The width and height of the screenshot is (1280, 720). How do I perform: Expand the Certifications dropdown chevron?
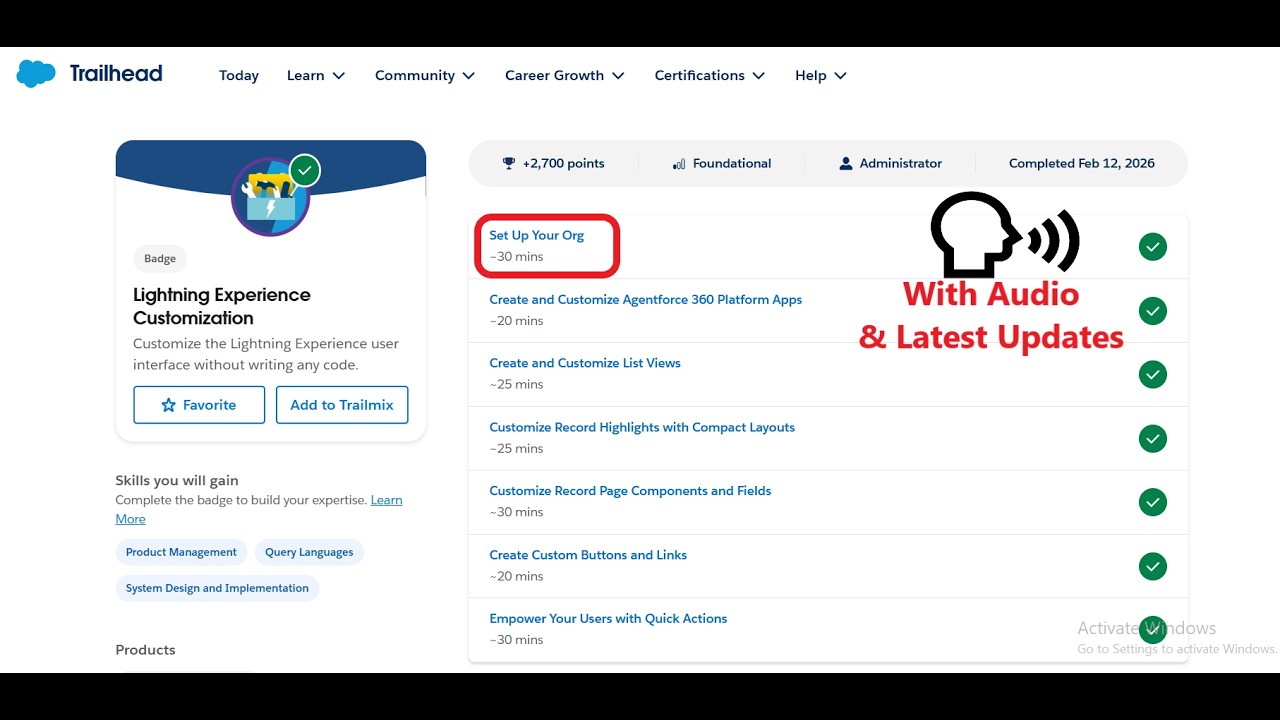pos(758,76)
